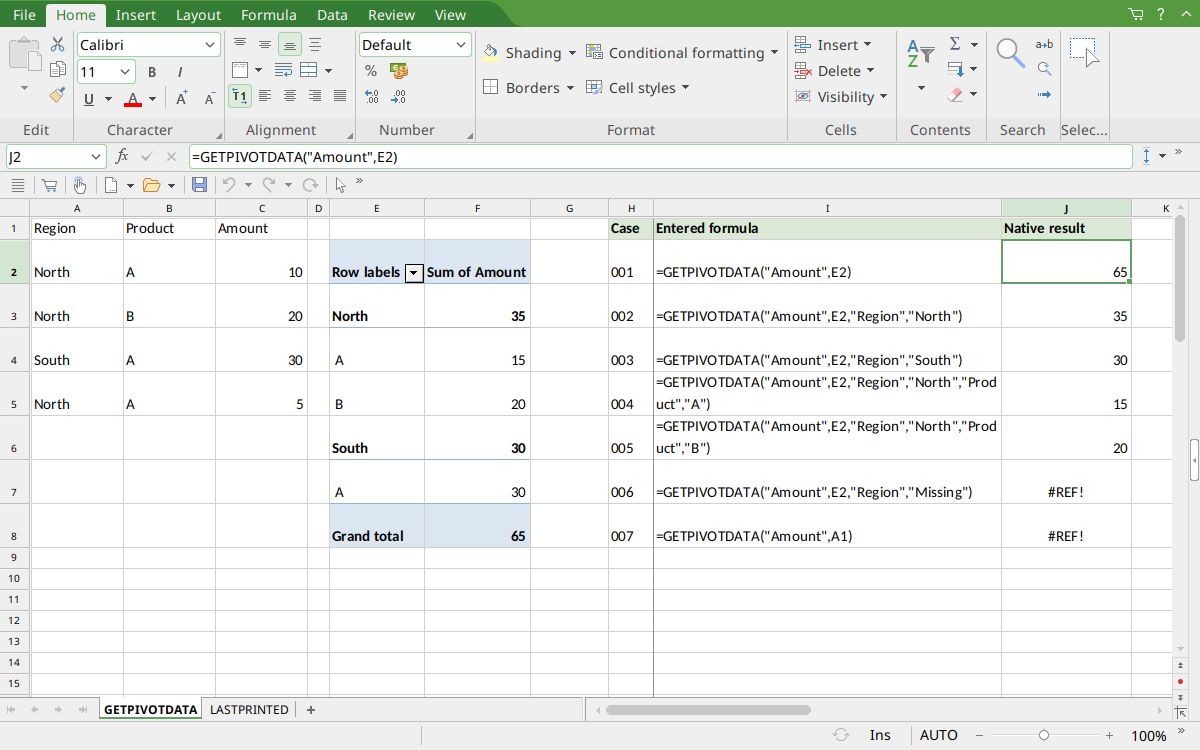1200x750 pixels.
Task: Open the File menu
Action: point(24,15)
